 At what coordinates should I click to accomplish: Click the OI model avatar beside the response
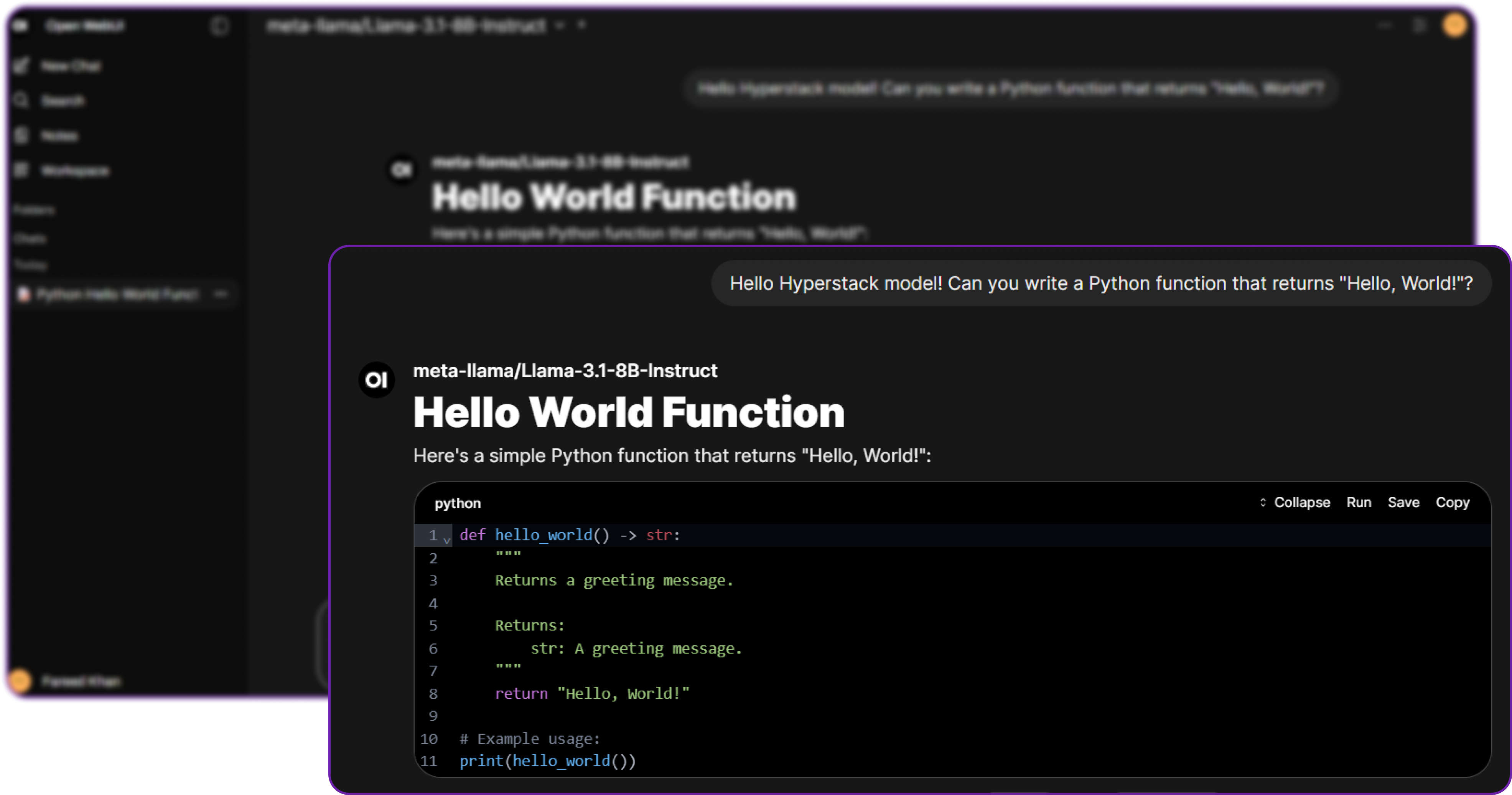[376, 380]
